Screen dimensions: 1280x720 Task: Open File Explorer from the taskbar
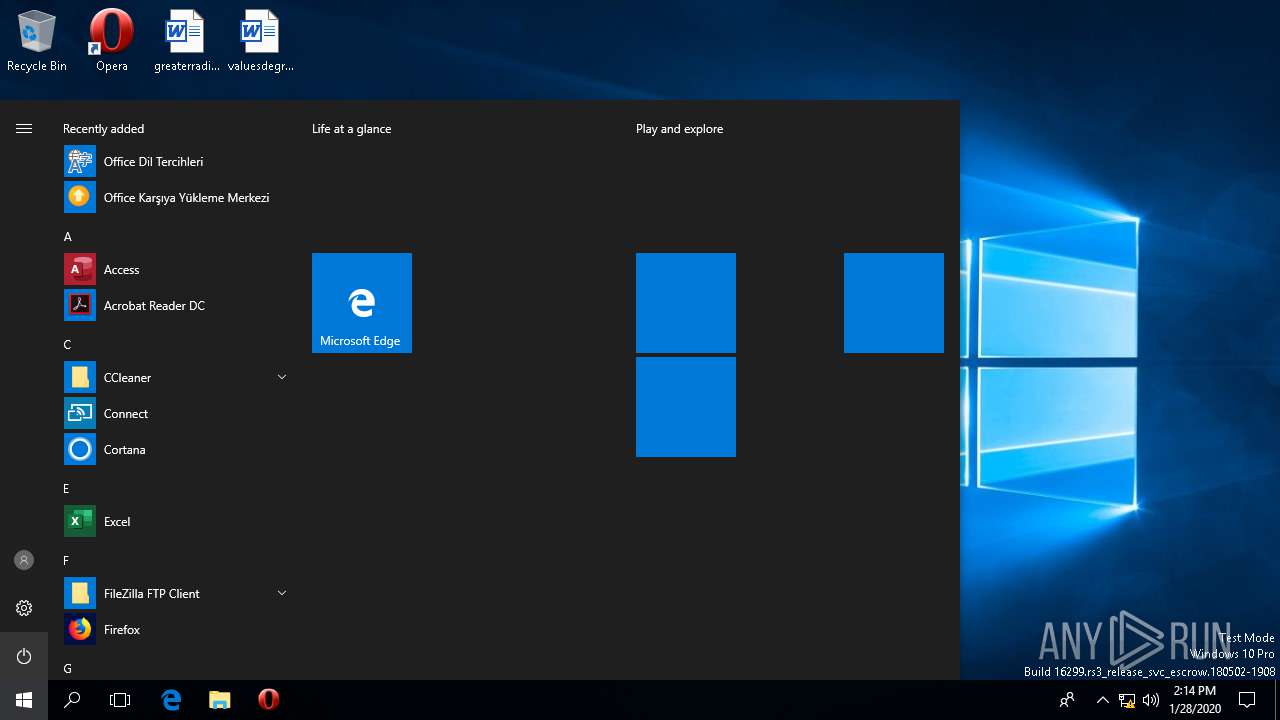click(x=220, y=700)
